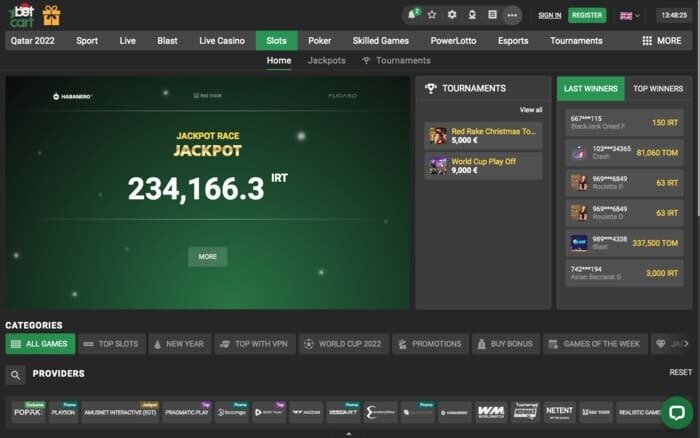Go to the Sport section
The image size is (700, 438).
87,41
